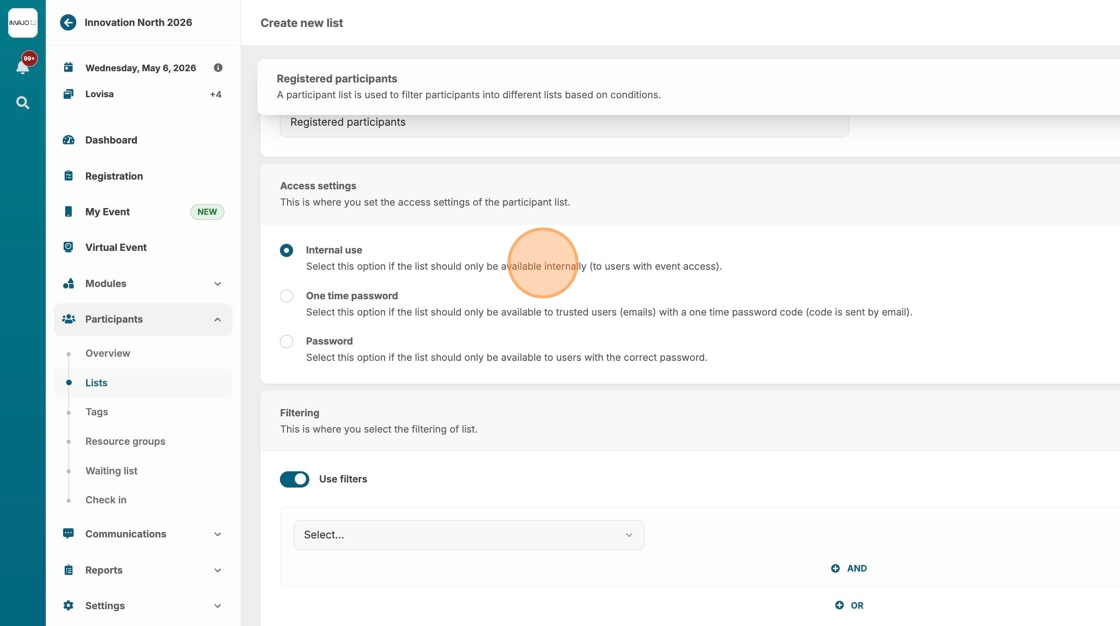1120x626 pixels.
Task: Click the info icon next to the date
Action: click(218, 68)
